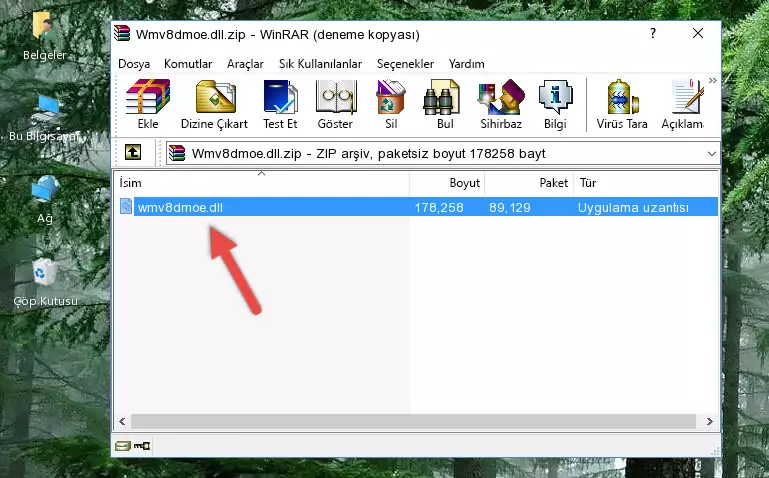Open the Dosya menu
Viewport: 769px width, 478px height.
point(134,64)
